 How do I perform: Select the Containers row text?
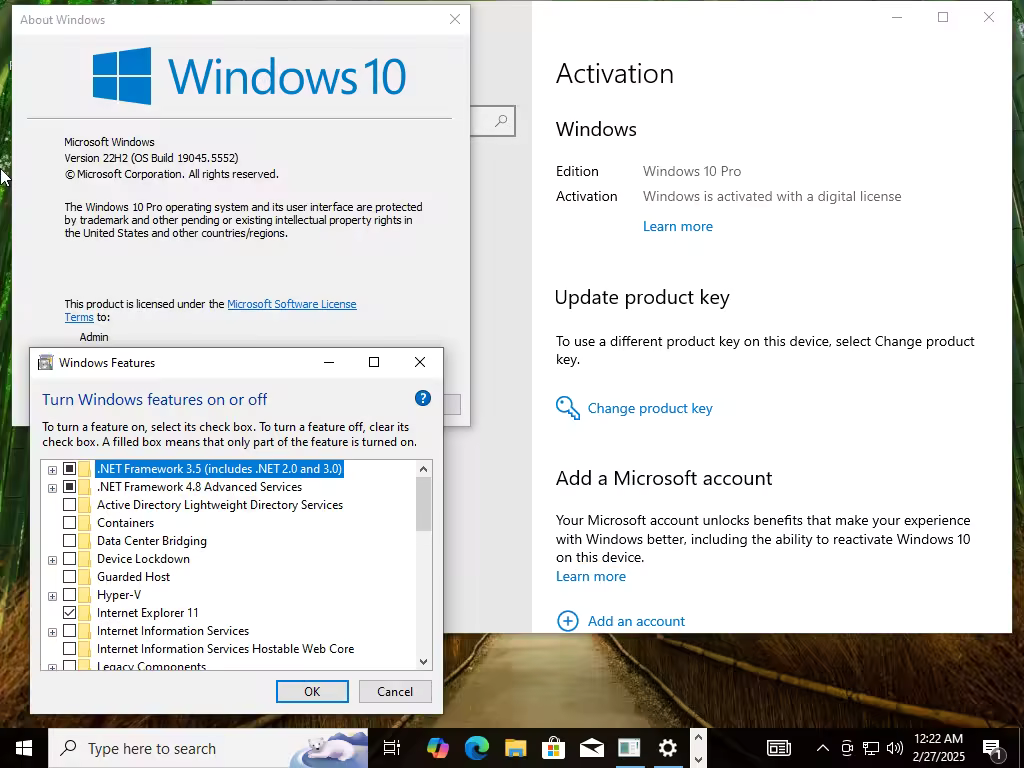tap(125, 522)
